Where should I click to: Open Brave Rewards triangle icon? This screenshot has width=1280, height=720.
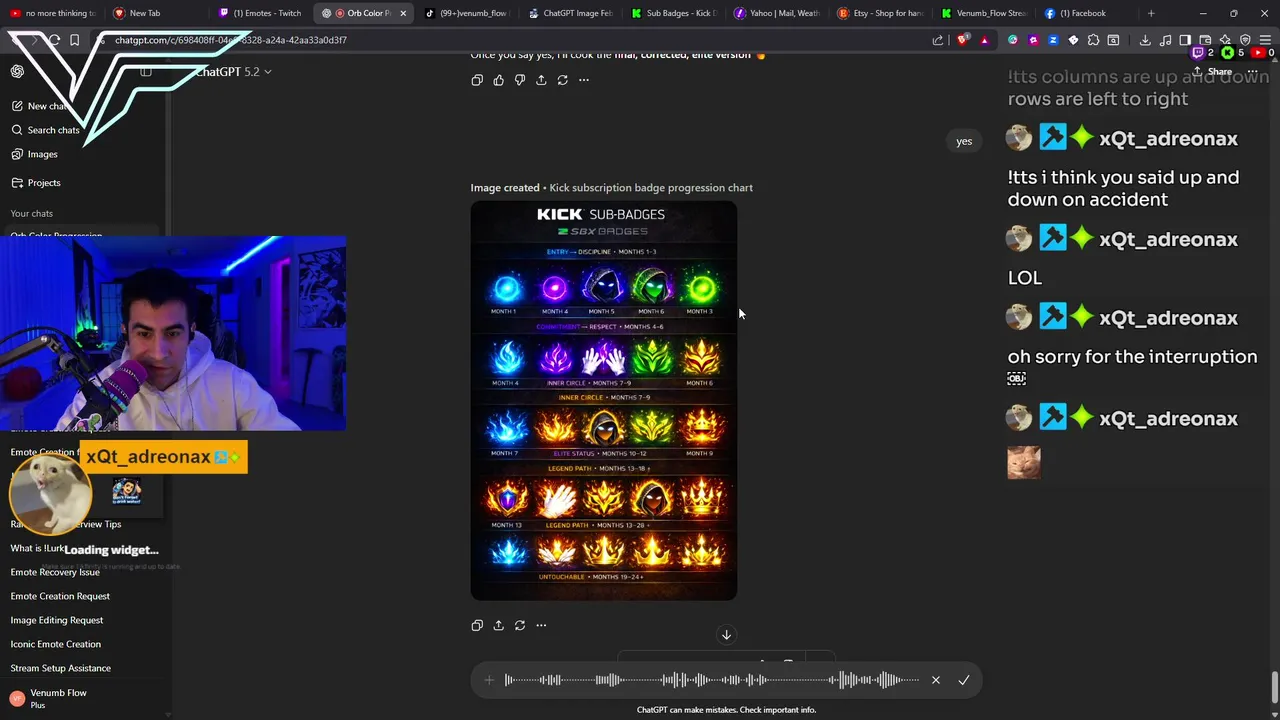985,40
